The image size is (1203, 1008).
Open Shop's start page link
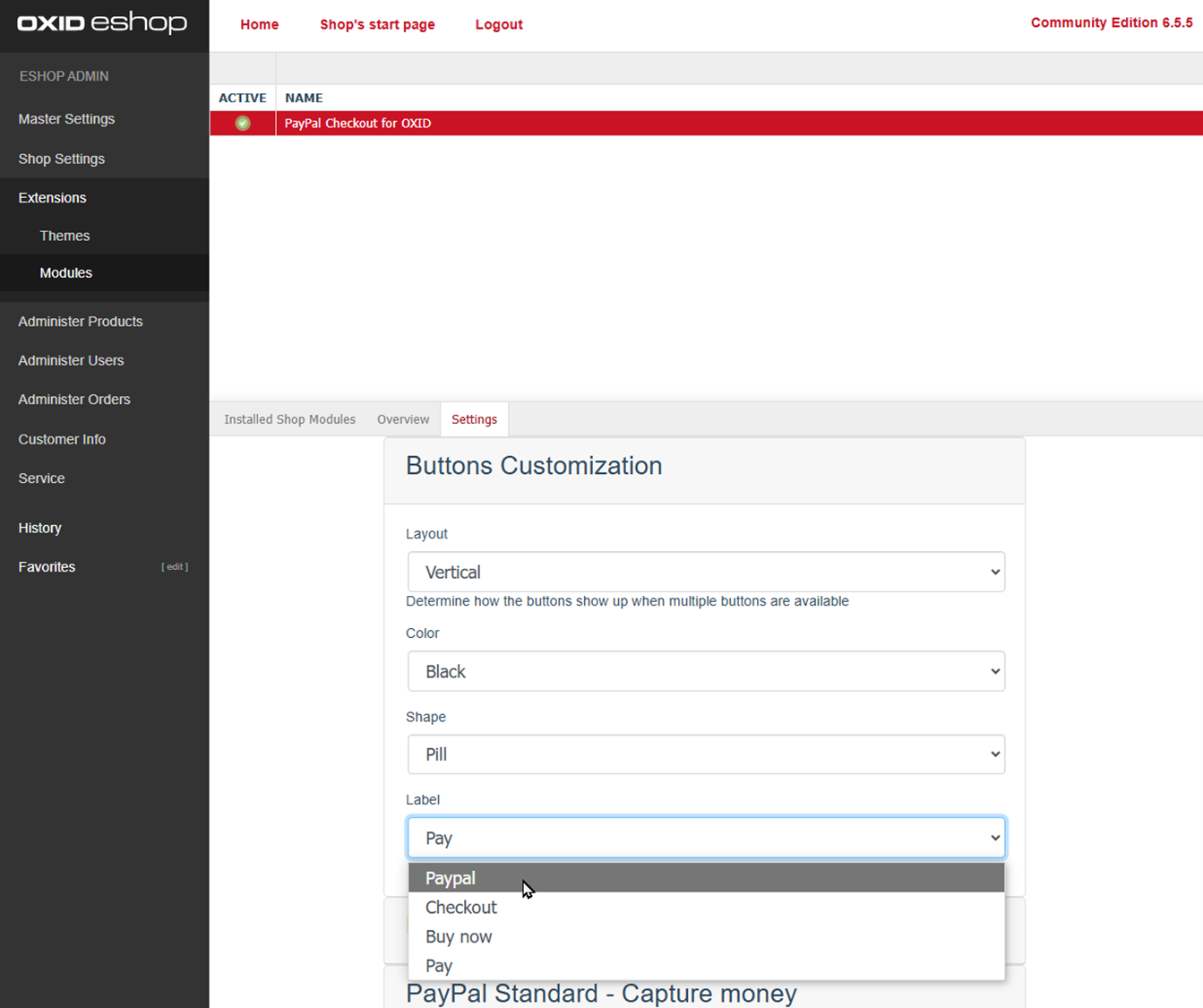(x=377, y=24)
